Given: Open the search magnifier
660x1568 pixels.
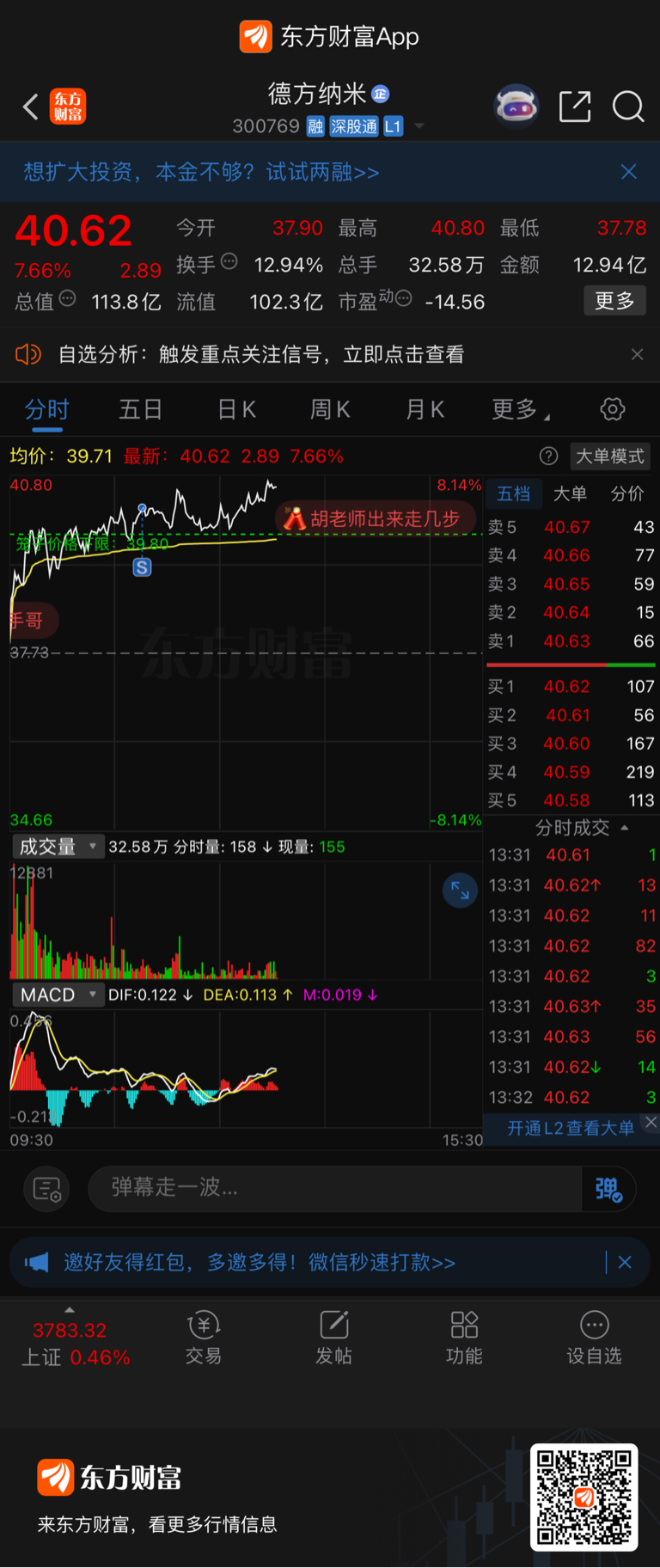Looking at the screenshot, I should [628, 107].
